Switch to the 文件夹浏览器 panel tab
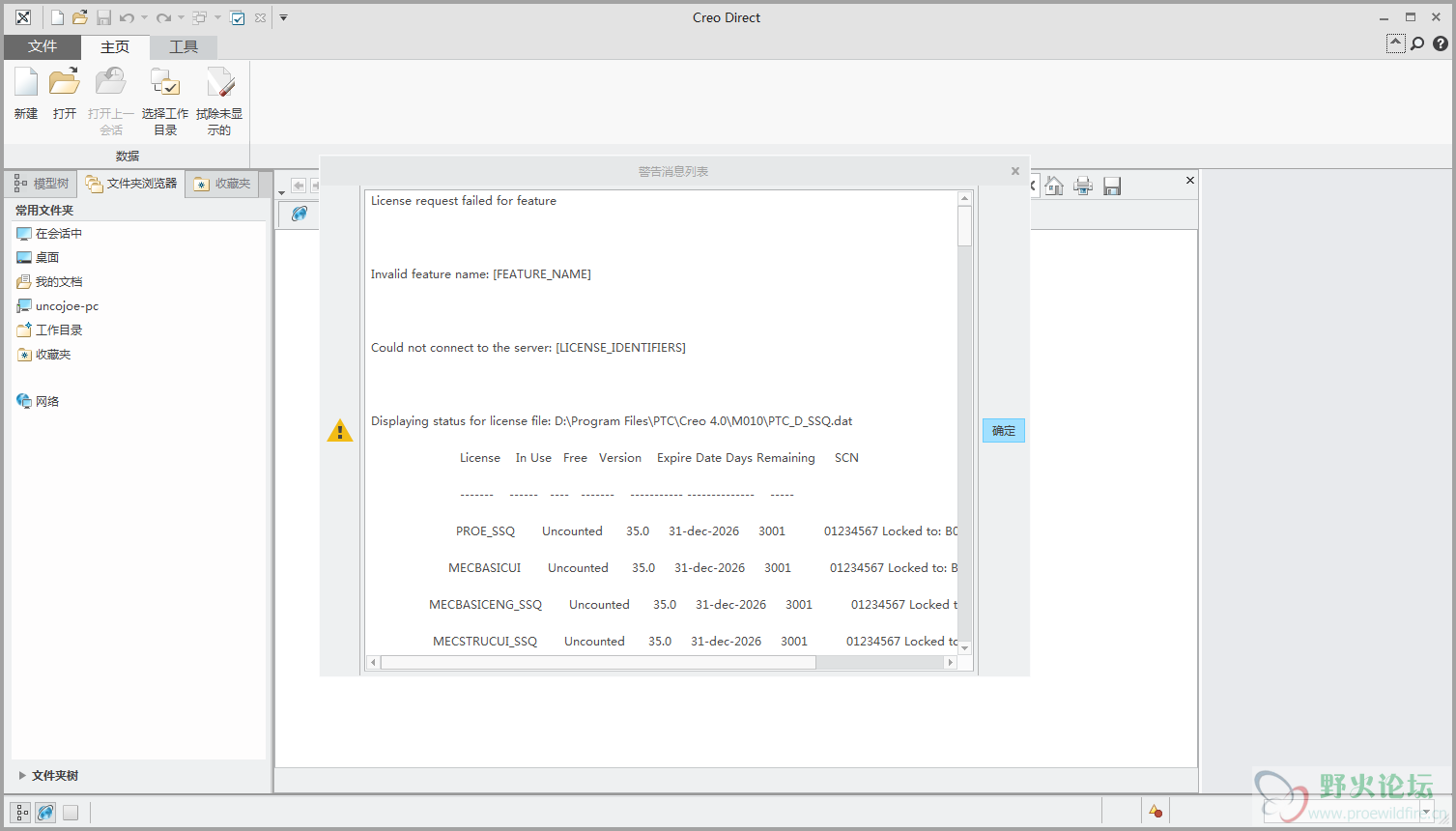The image size is (1456, 831). 131,184
